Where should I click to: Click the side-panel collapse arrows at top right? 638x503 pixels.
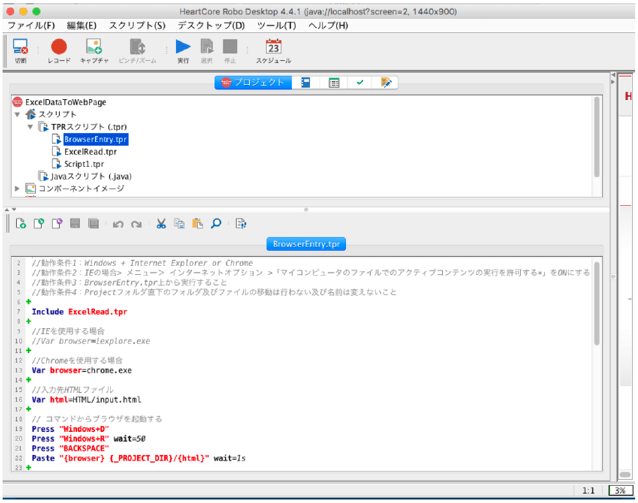coord(613,78)
